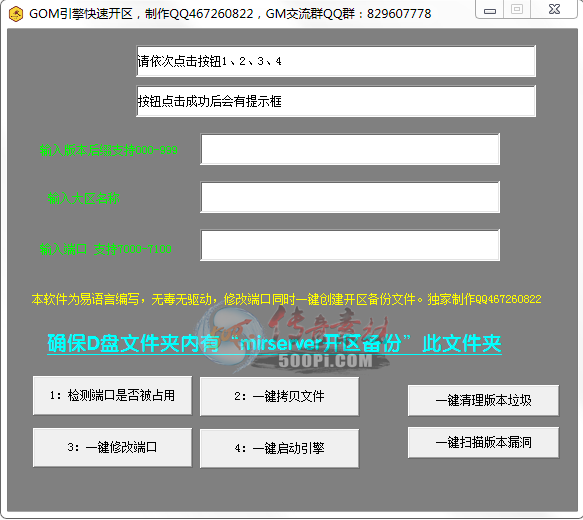This screenshot has width=583, height=520.
Task: Click the window title text GOM引擎快速开区
Action: (x=230, y=14)
